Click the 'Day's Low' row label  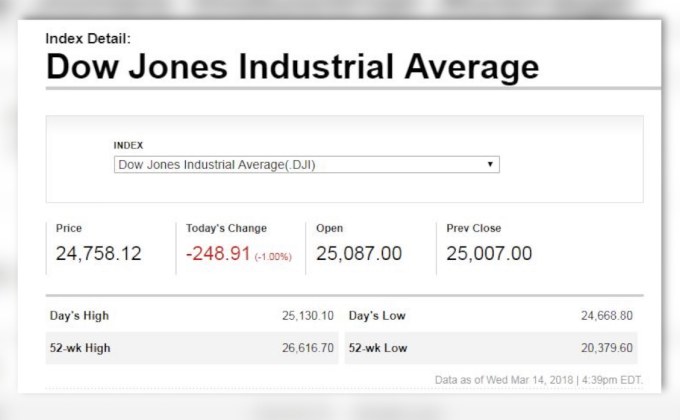point(378,316)
